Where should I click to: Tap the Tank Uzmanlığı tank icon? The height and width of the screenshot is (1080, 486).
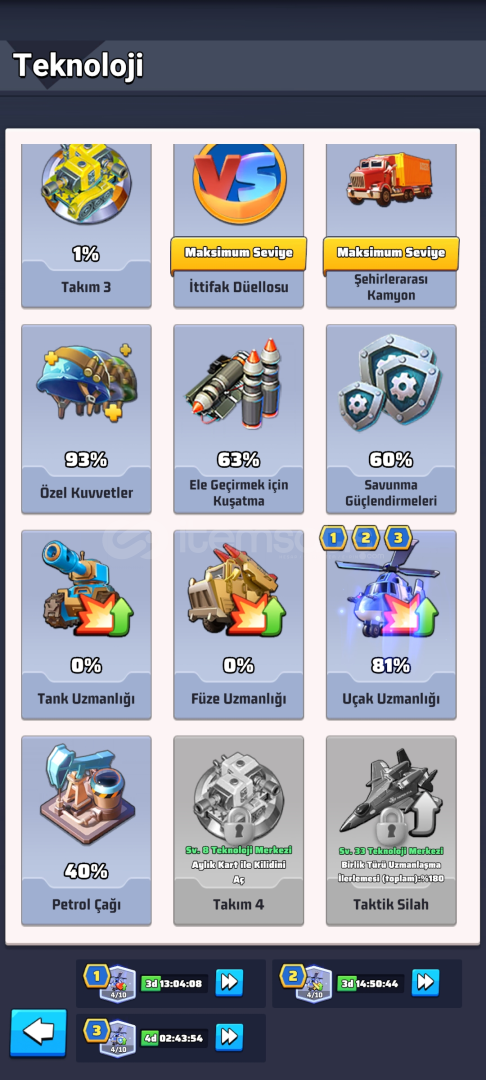tap(86, 589)
